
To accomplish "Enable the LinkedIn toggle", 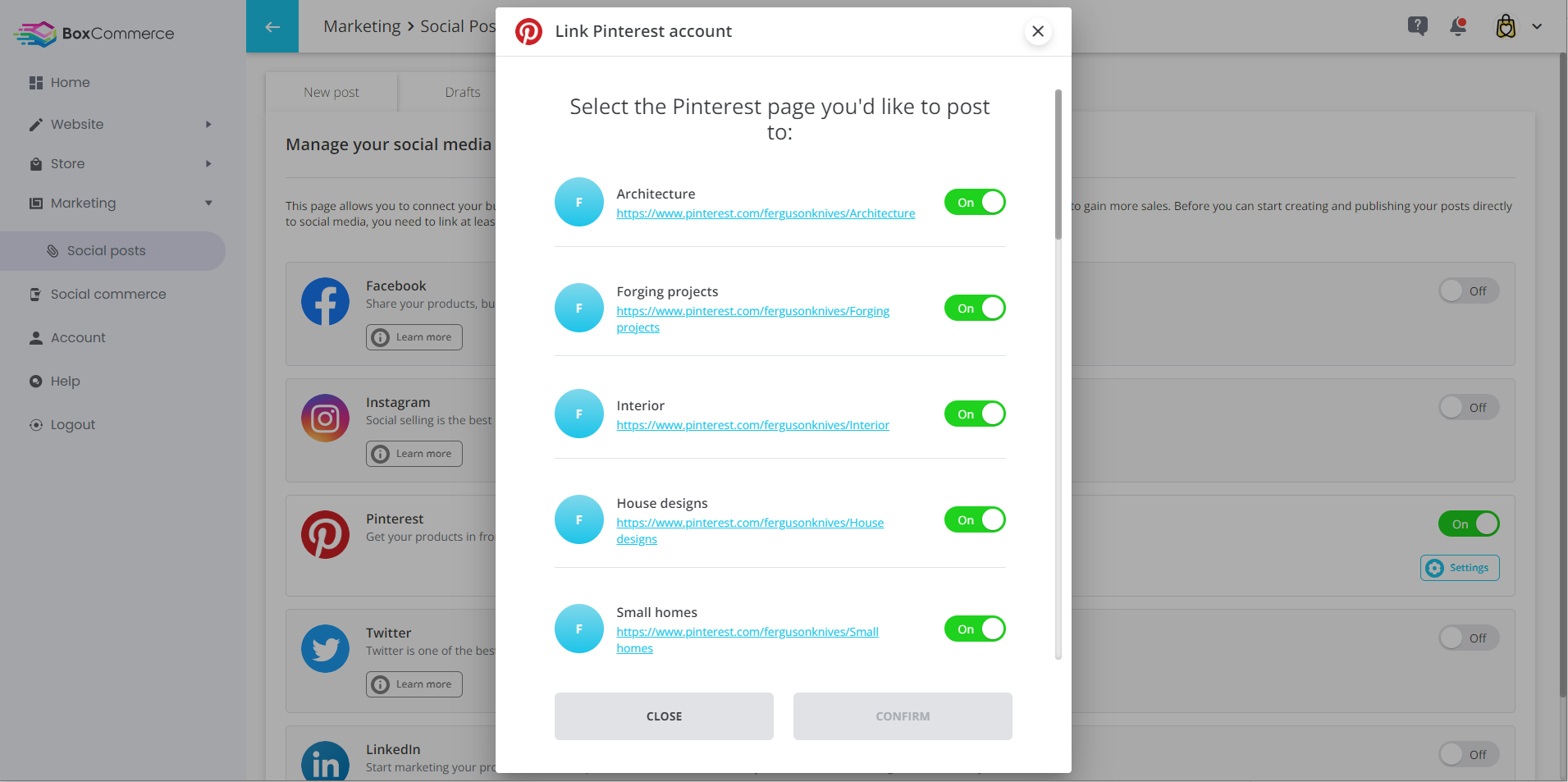I will (x=1469, y=754).
